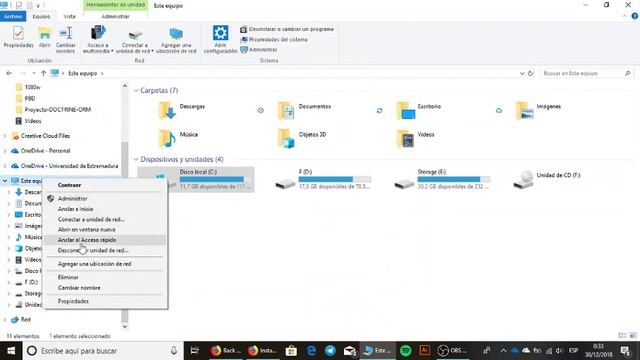The image size is (640, 360).
Task: Open the Administrar tab under Herramientas de unidad
Action: [116, 16]
